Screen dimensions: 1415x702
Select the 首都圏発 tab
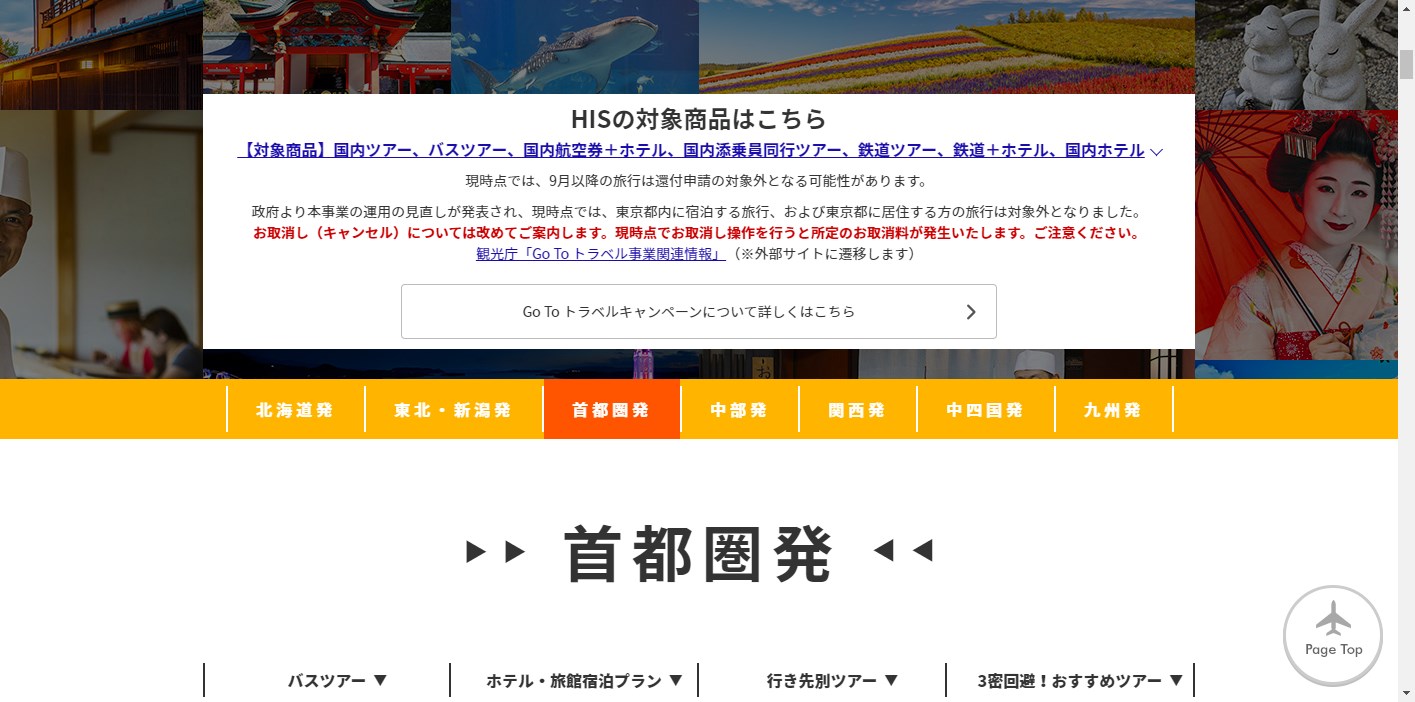(x=611, y=410)
